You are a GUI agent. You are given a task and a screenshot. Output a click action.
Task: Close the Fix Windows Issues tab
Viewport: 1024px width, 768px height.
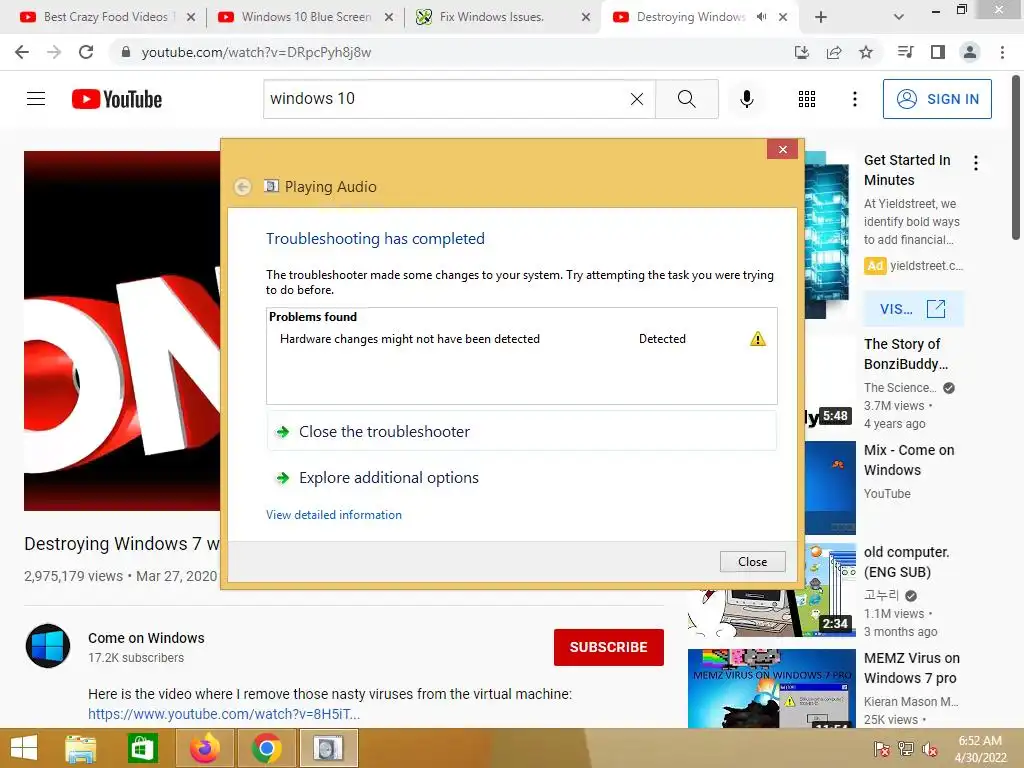[x=586, y=17]
